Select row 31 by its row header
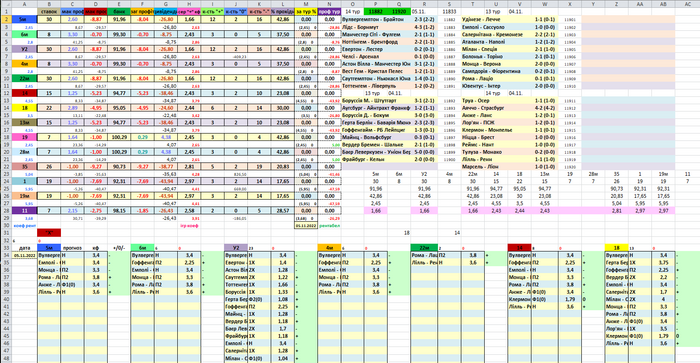 point(6,233)
